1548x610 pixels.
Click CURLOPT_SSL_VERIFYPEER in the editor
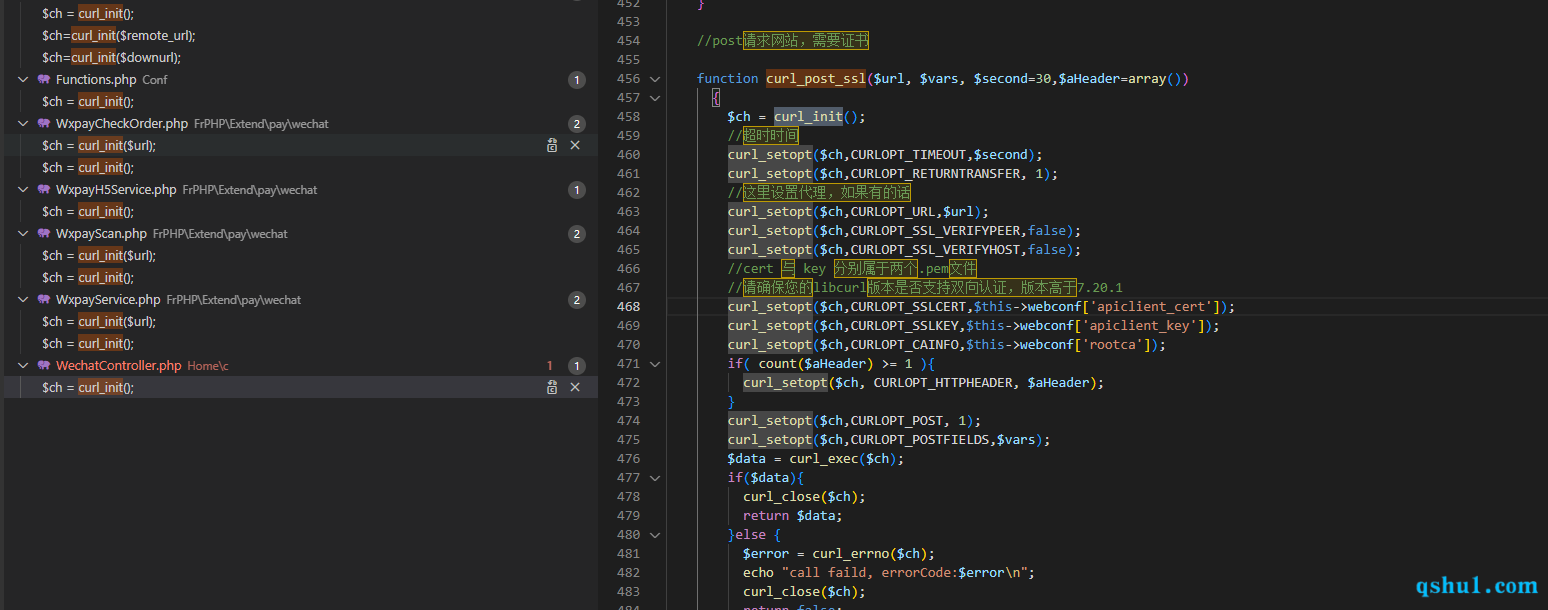(936, 230)
